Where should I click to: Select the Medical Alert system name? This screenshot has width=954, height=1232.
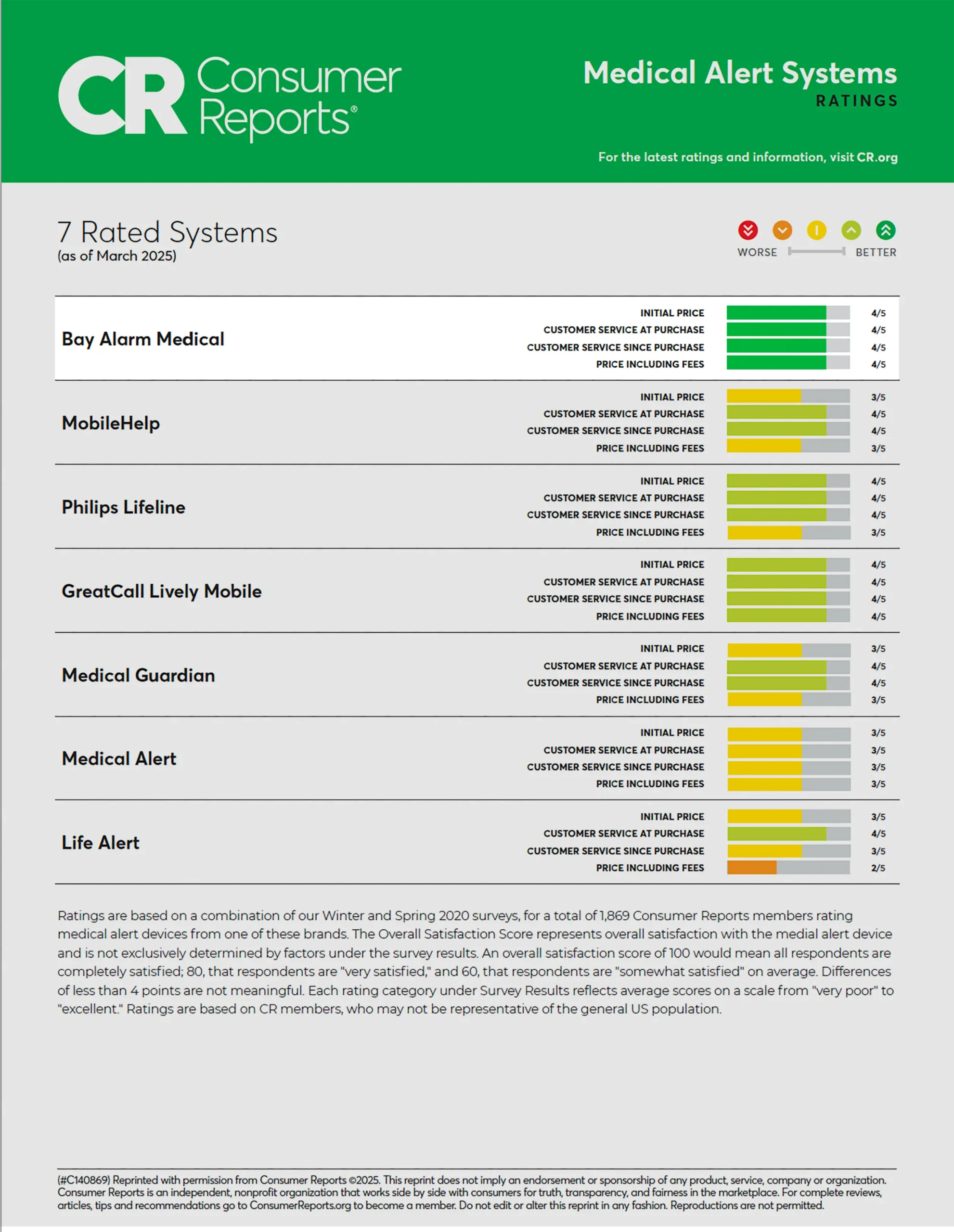(x=119, y=759)
